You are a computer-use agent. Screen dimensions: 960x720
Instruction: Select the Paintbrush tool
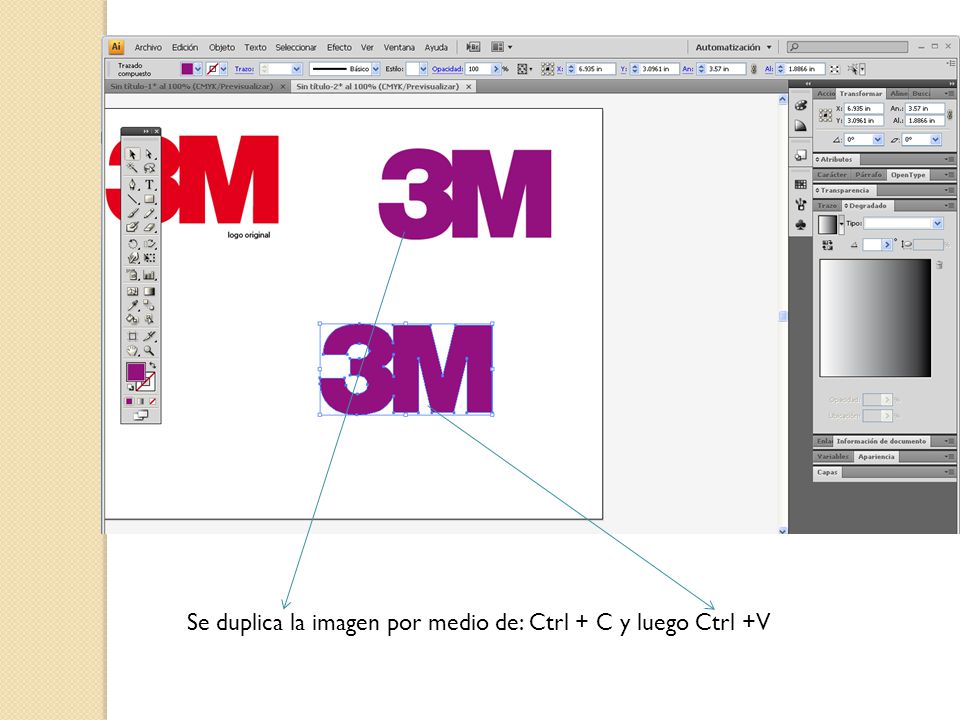(x=132, y=213)
